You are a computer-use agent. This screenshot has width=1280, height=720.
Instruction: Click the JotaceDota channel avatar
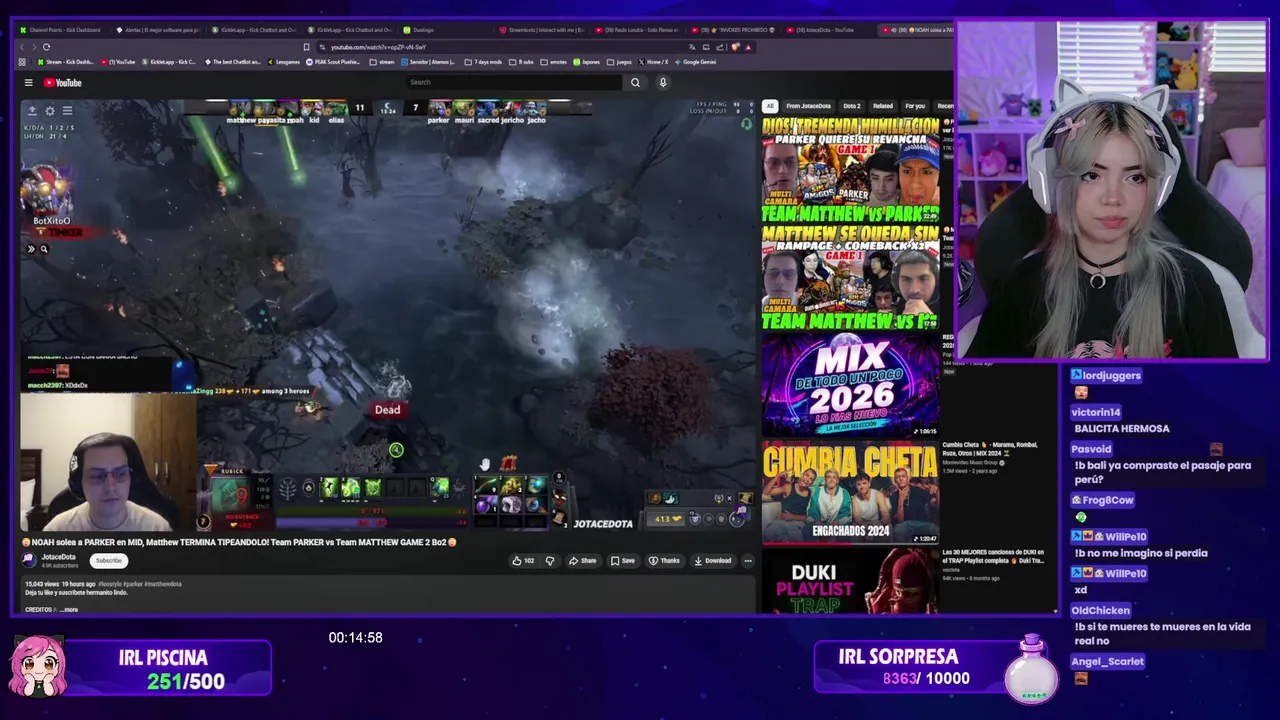pyautogui.click(x=29, y=560)
